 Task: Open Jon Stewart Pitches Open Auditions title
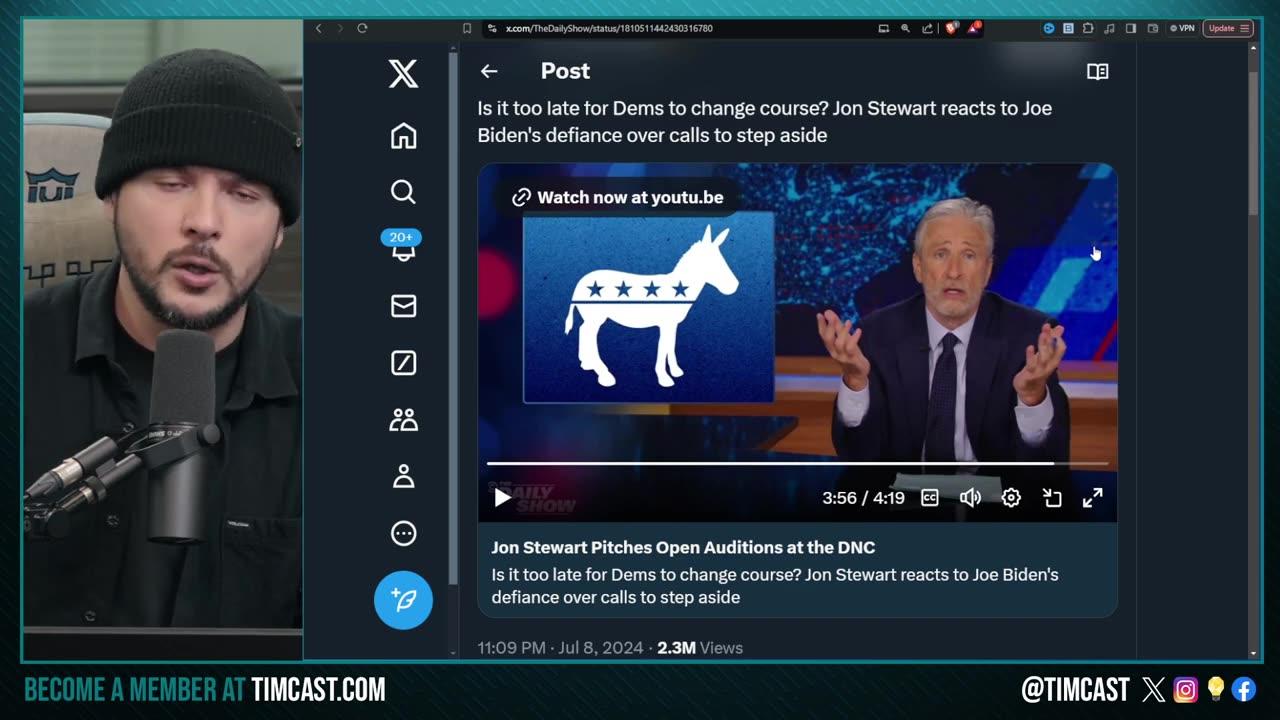coord(683,547)
